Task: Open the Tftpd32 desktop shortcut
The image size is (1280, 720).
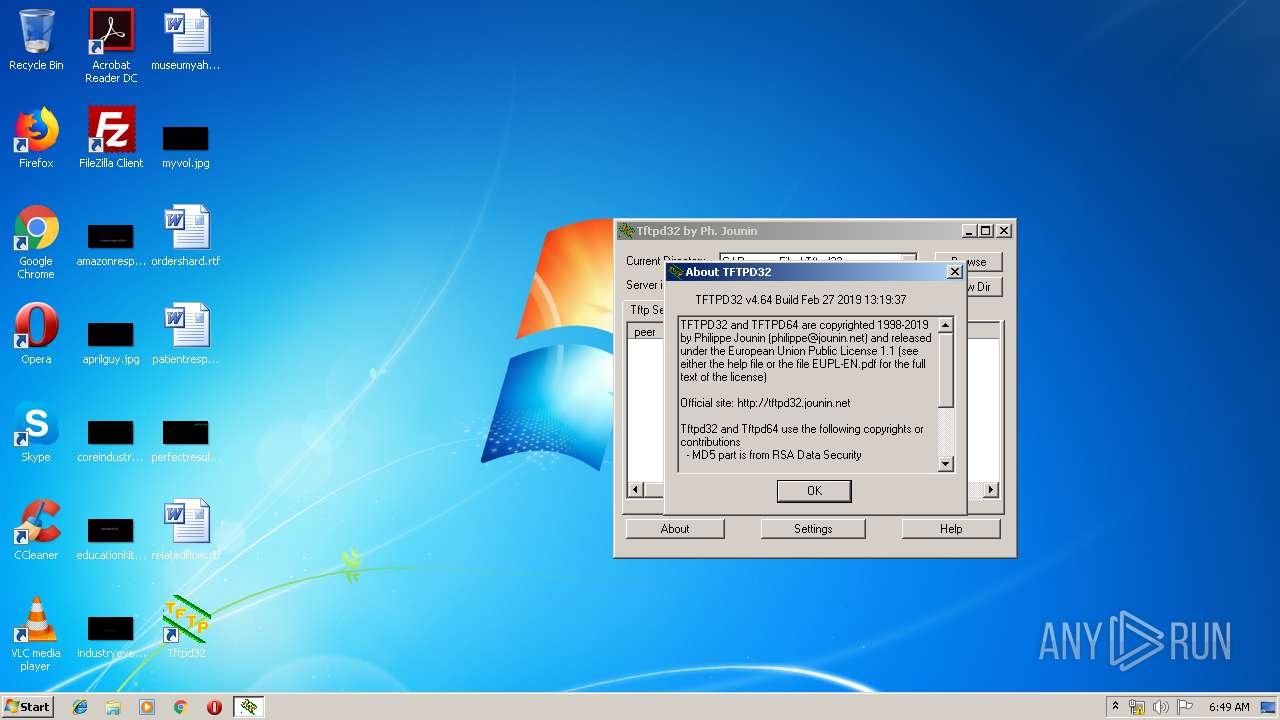Action: coord(186,628)
